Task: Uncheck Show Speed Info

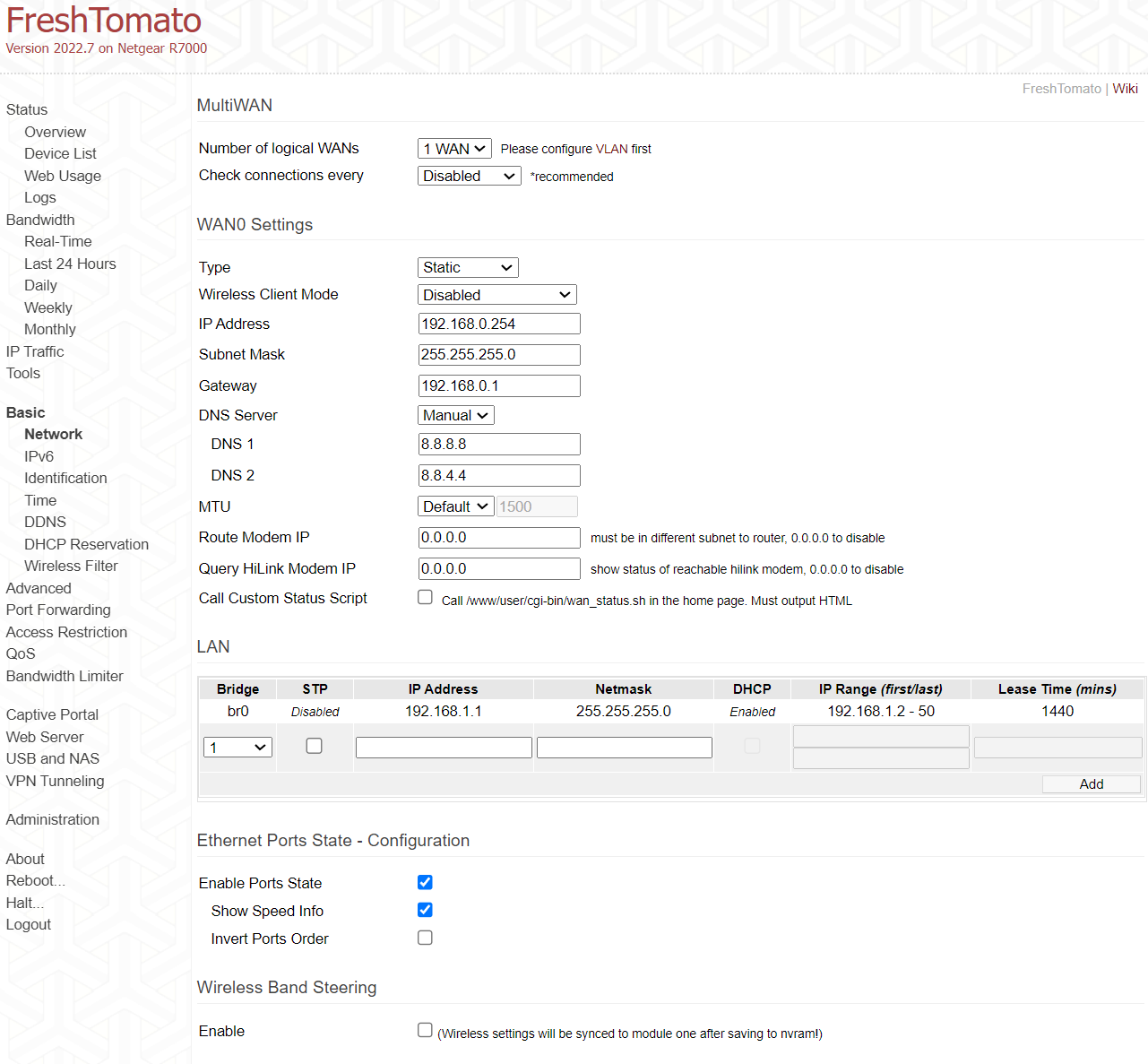Action: tap(426, 910)
